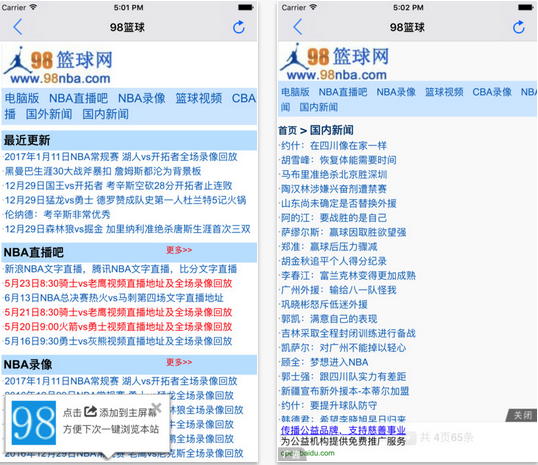The image size is (538, 465).
Task: Click 98篮球网 logo on right screen
Action: tap(335, 62)
